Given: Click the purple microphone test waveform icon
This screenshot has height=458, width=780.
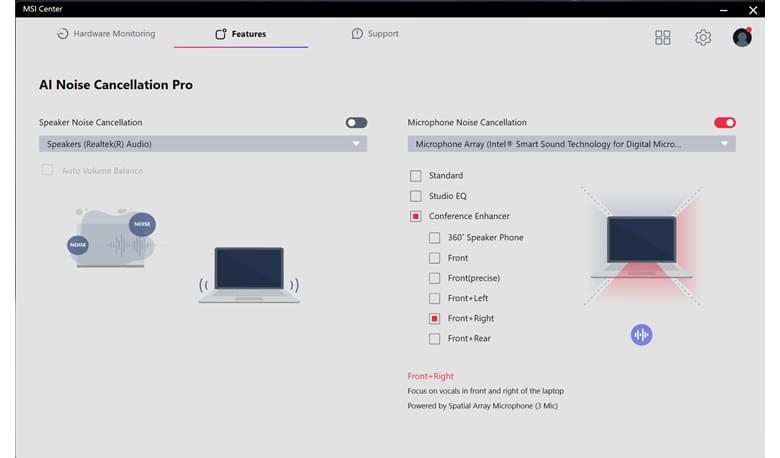Looking at the screenshot, I should click(641, 335).
